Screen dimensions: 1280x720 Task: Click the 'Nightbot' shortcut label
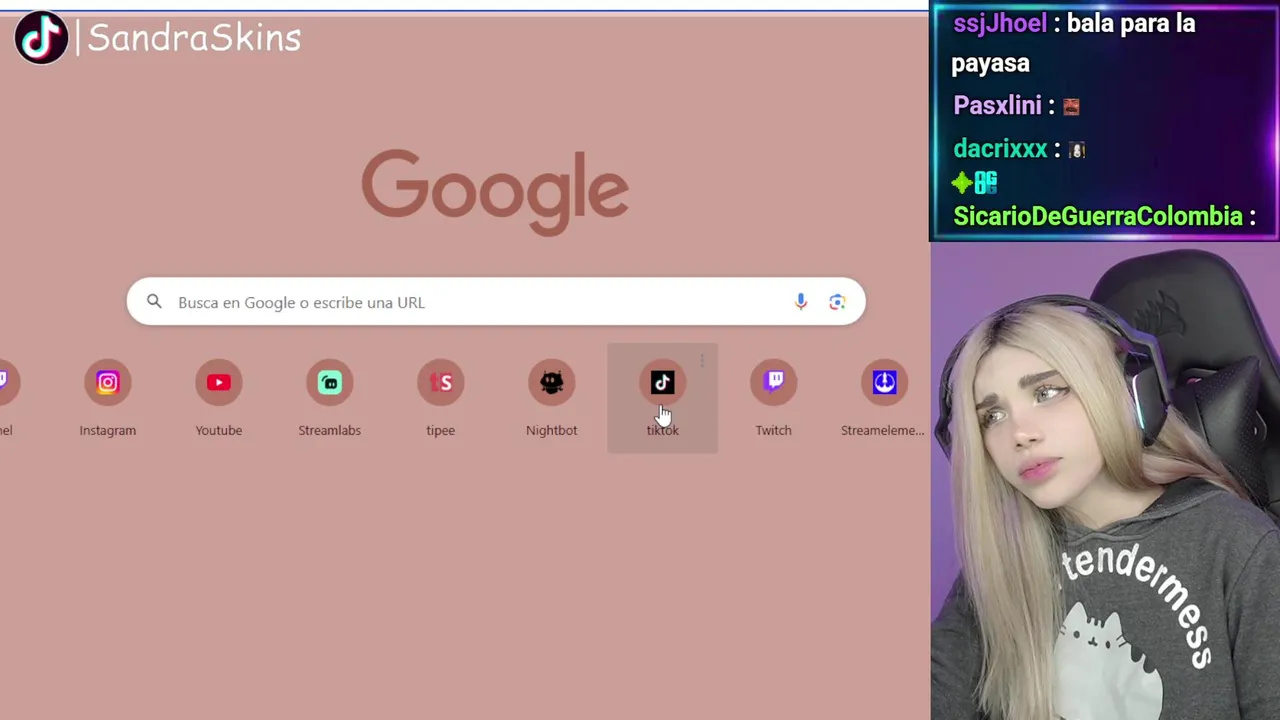pos(552,430)
